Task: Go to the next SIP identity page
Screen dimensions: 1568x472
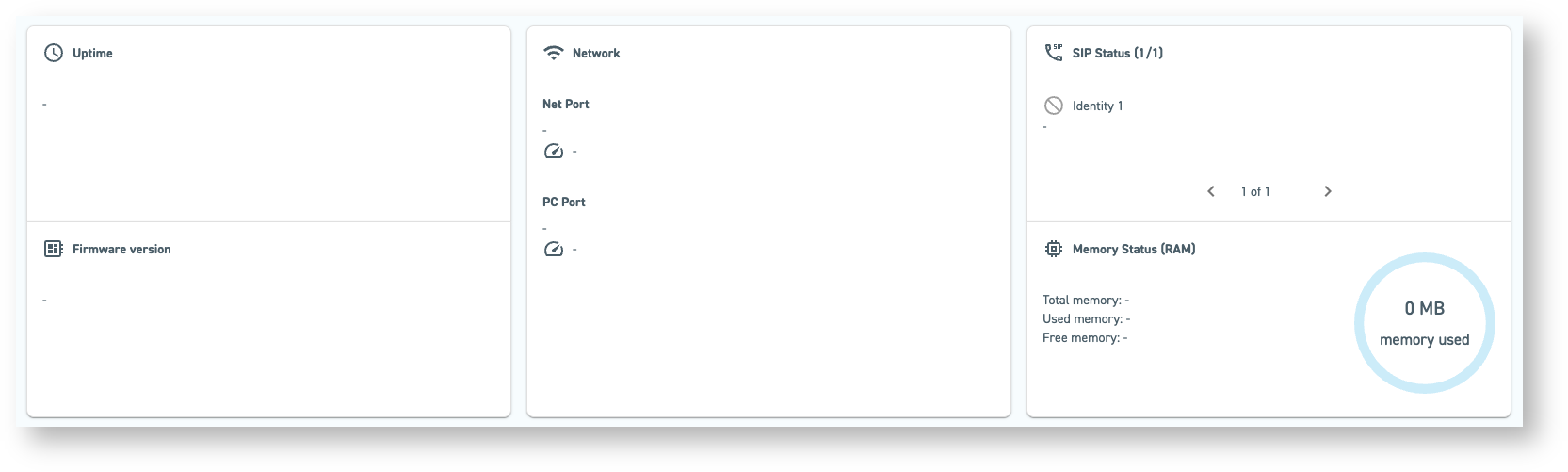Action: [x=1328, y=191]
